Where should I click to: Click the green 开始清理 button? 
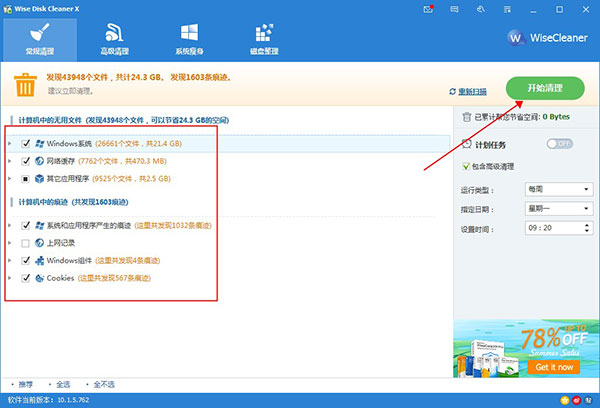545,88
